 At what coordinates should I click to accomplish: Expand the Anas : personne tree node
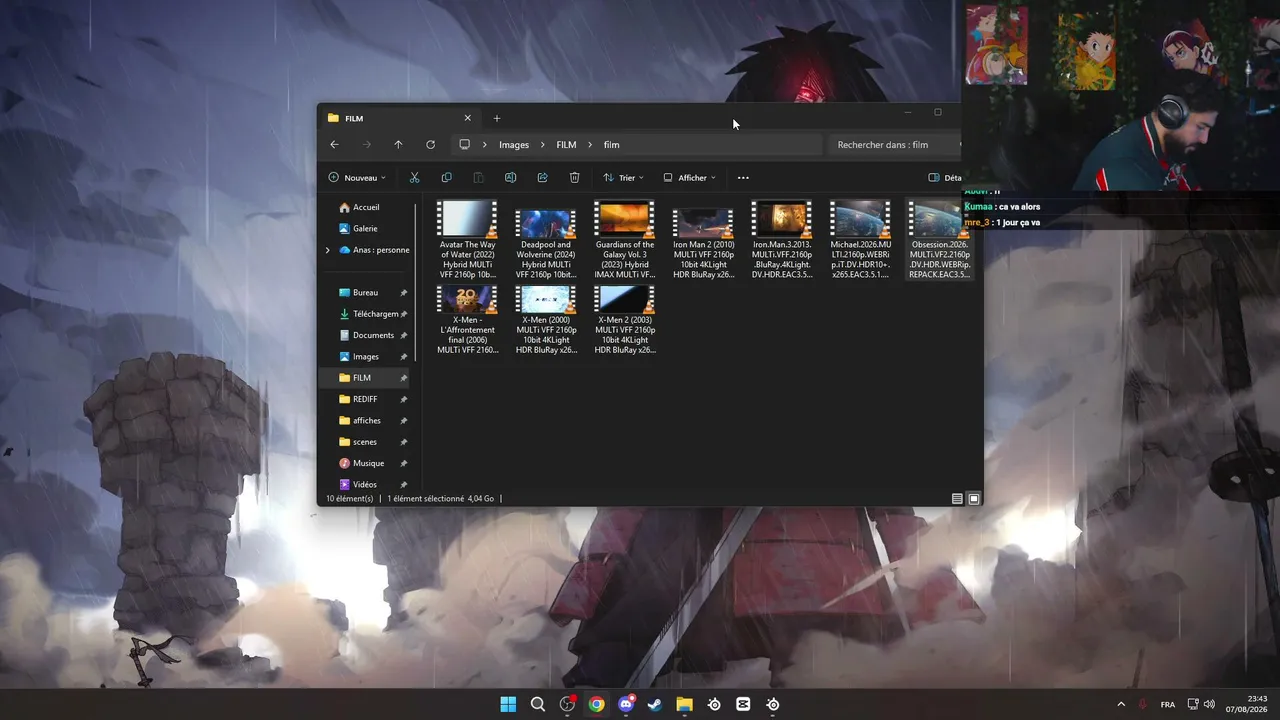pos(327,250)
